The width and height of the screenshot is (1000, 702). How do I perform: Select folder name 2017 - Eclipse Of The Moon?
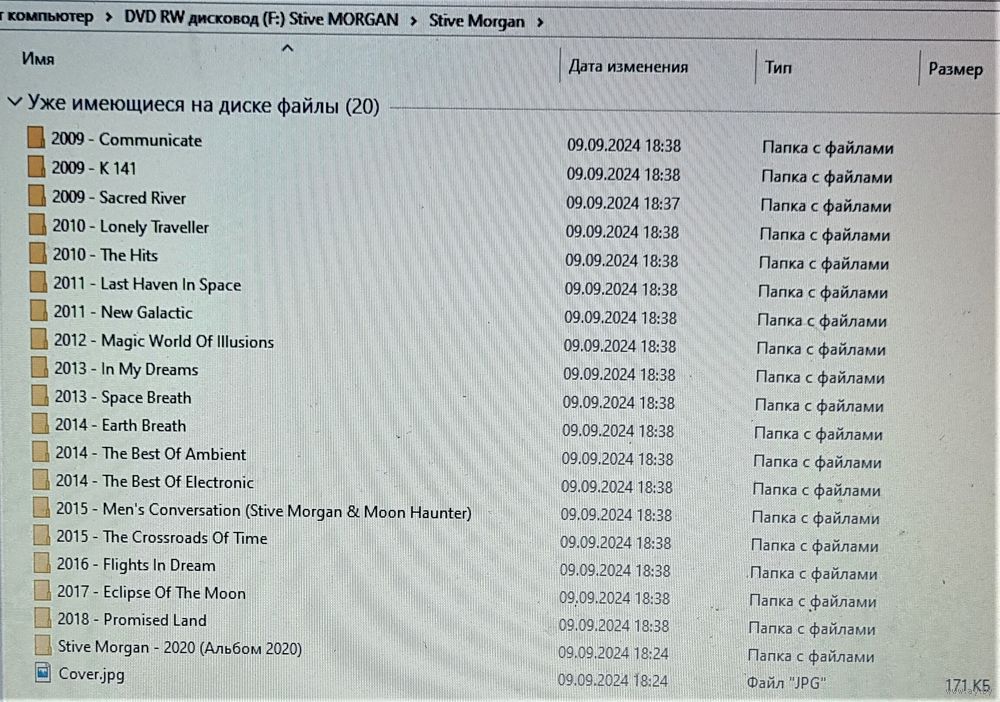(151, 592)
